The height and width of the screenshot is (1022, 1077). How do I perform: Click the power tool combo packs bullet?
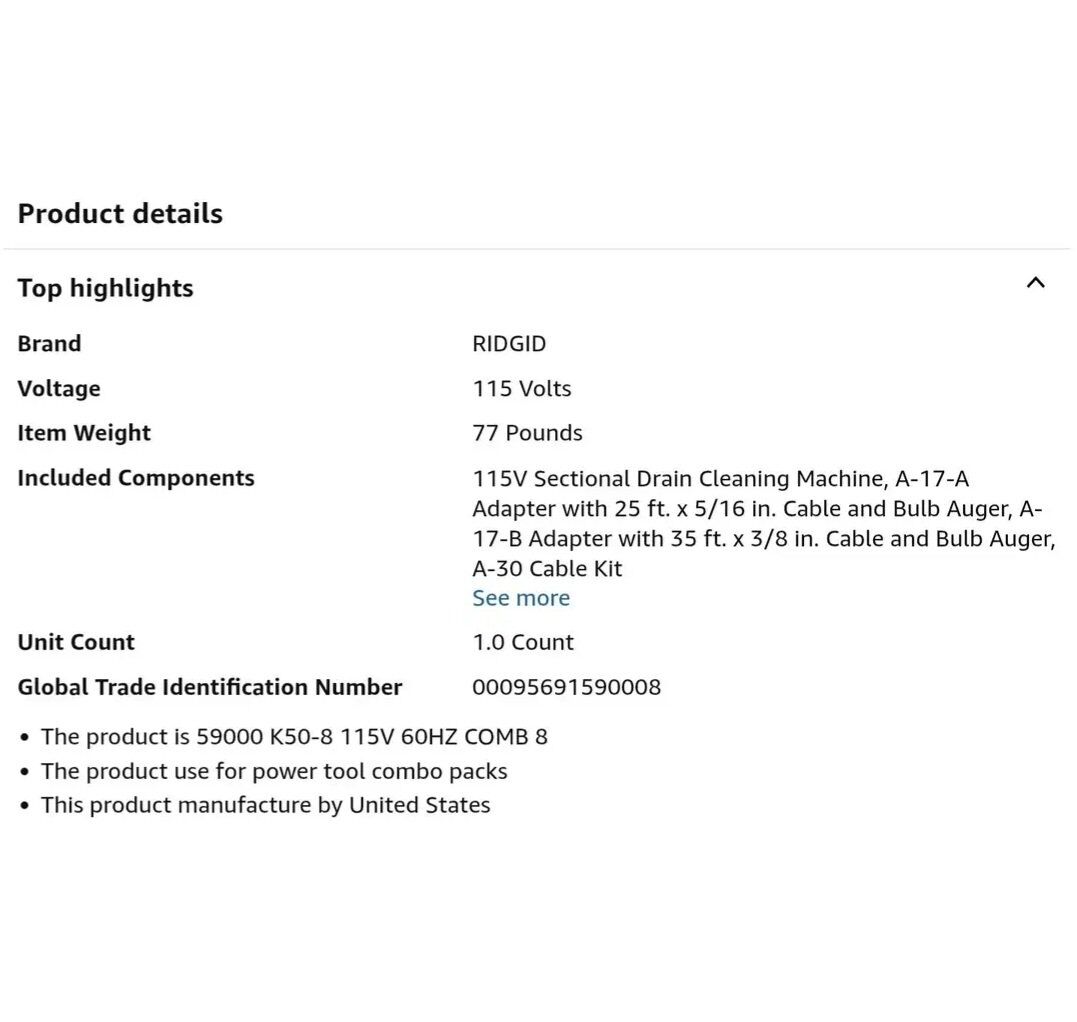(274, 771)
